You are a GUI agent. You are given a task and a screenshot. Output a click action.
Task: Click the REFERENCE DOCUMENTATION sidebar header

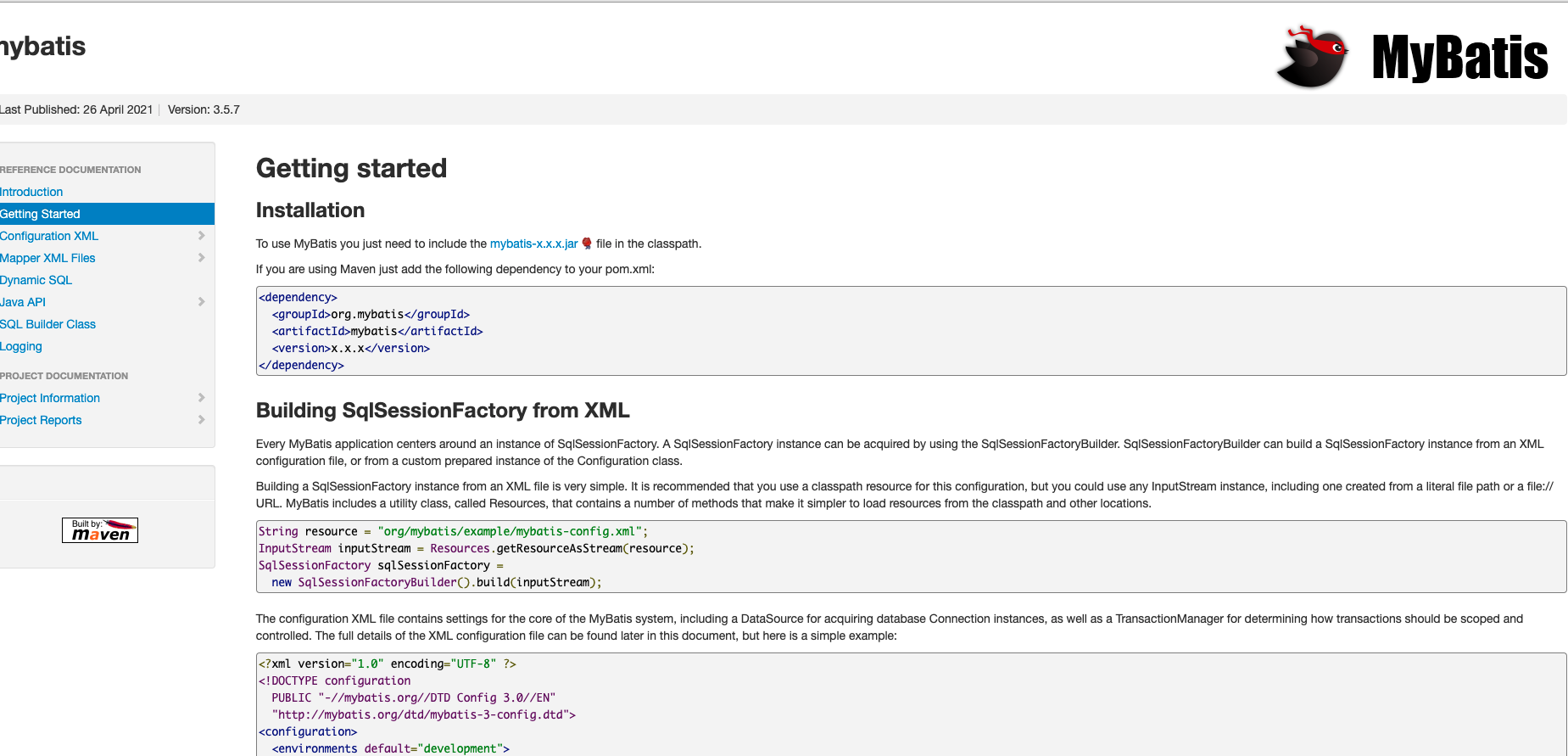coord(70,170)
